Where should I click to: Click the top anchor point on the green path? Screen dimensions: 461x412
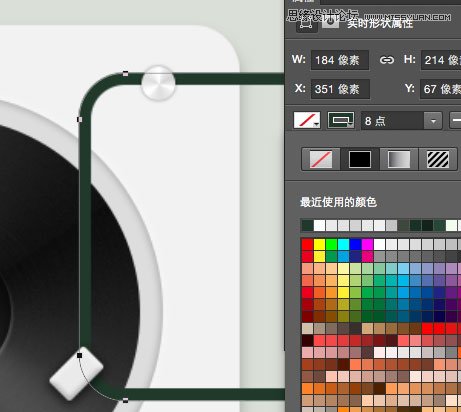coord(125,74)
